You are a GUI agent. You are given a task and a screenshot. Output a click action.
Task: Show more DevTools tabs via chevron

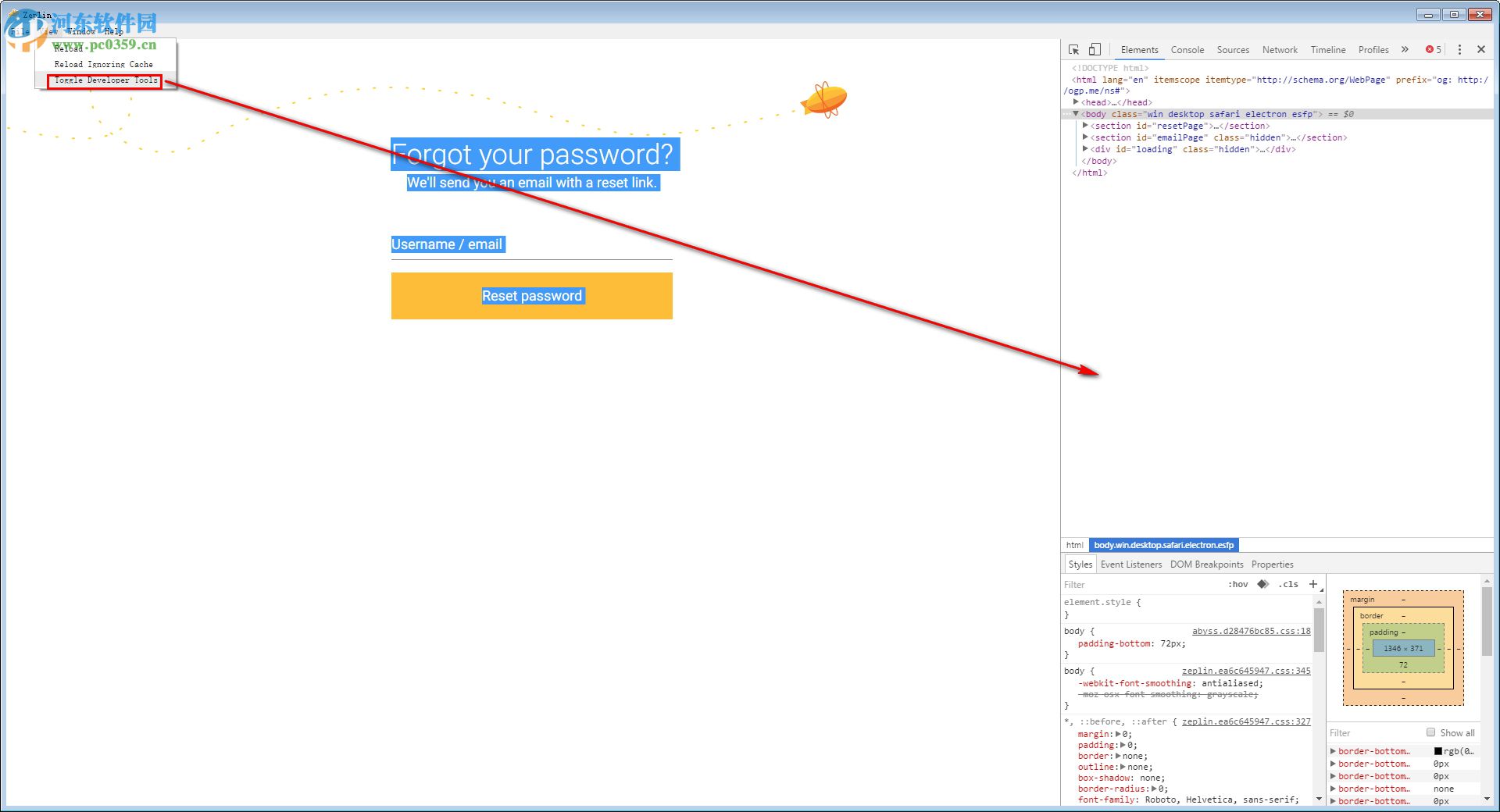[x=1405, y=49]
